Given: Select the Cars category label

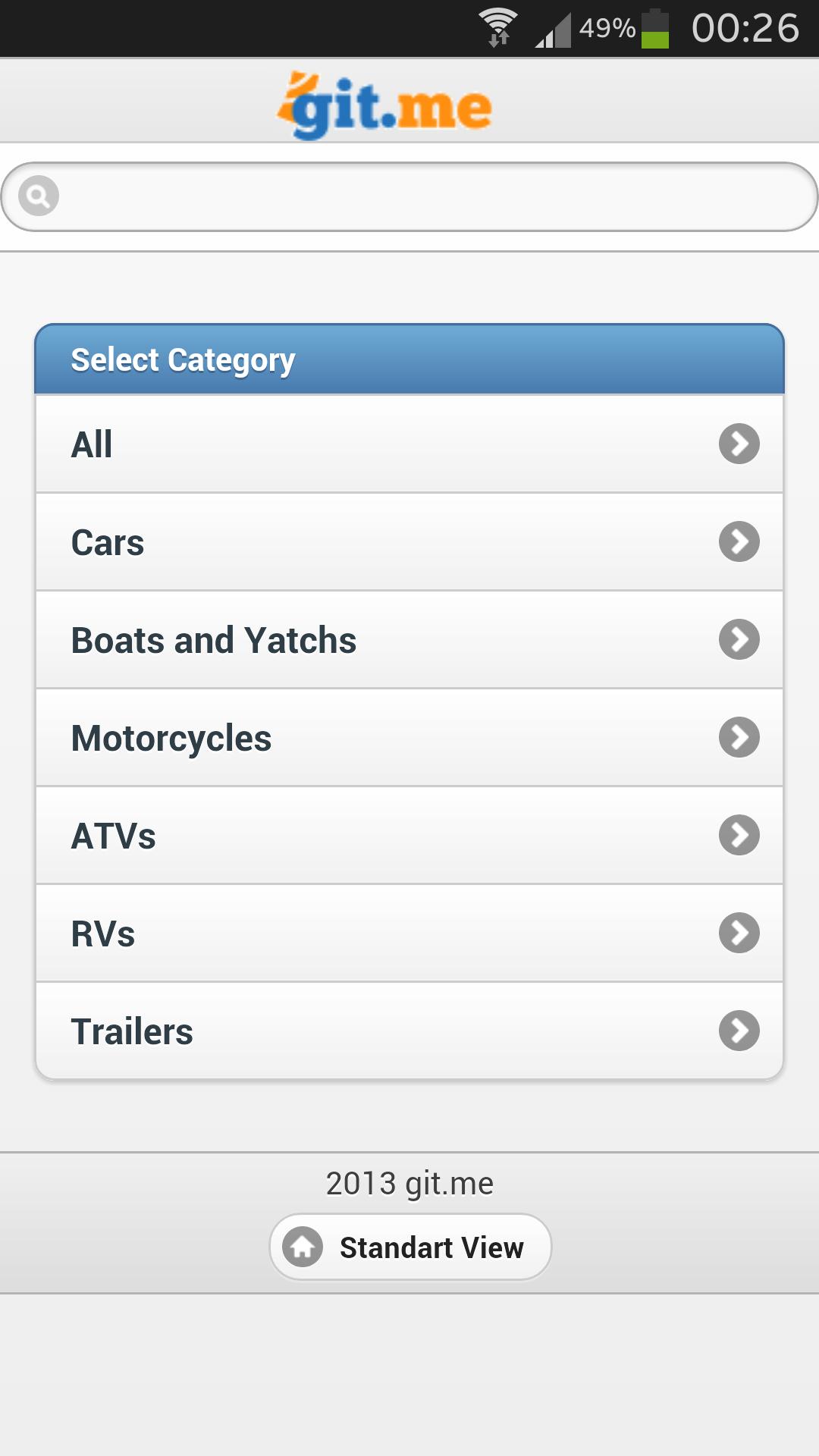Looking at the screenshot, I should coord(108,543).
